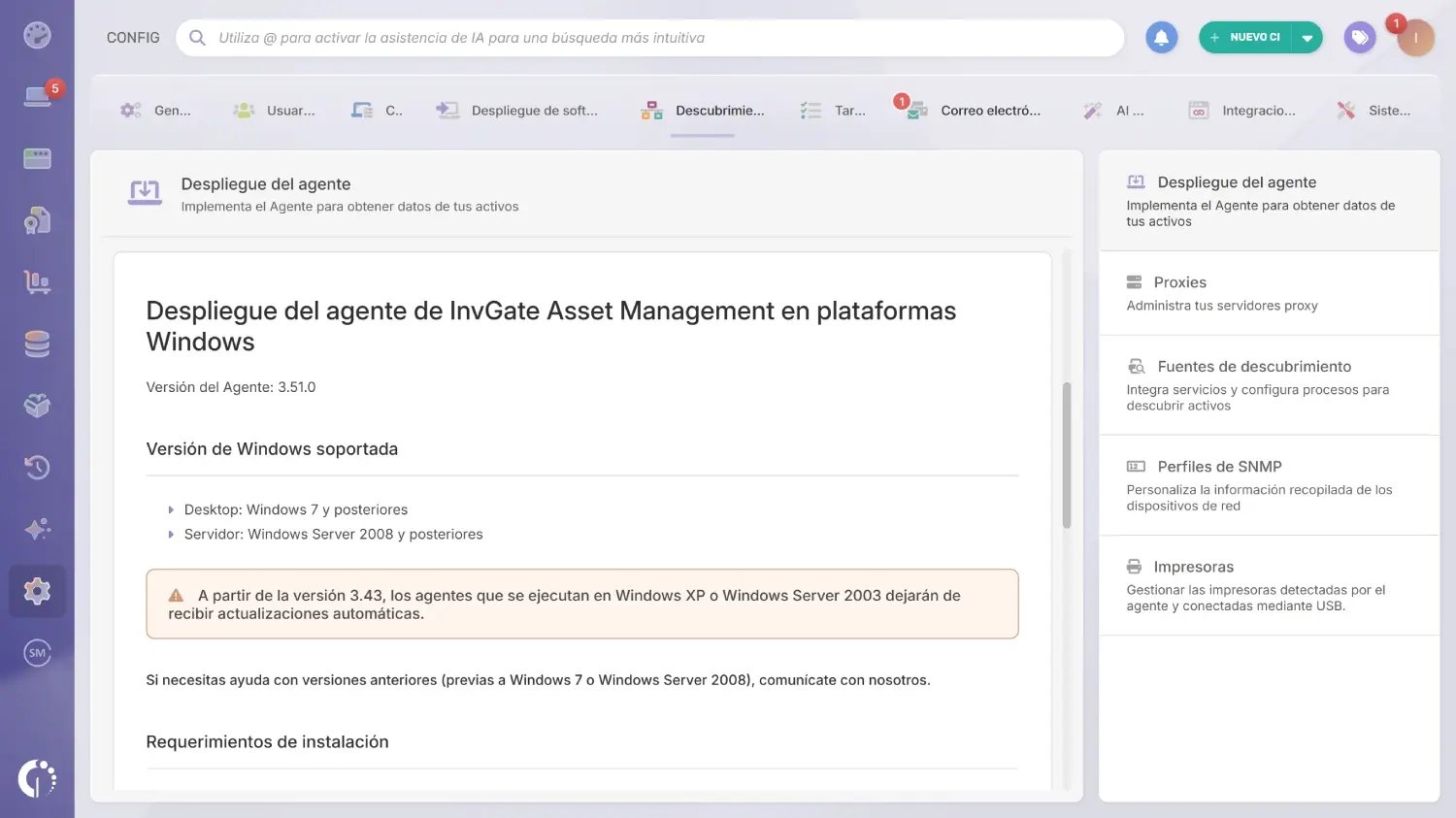
Task: Switch to the C.. tab
Action: click(377, 111)
